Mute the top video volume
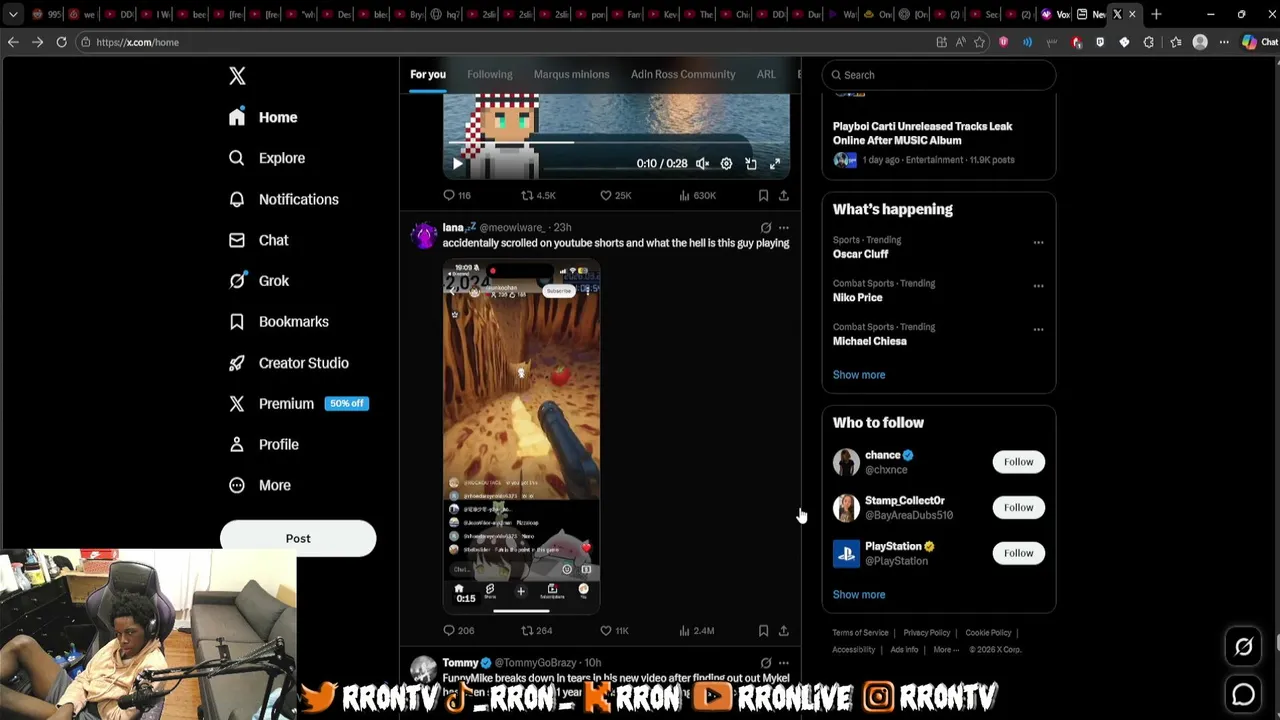Screen dimensions: 1280x720 coord(702,164)
